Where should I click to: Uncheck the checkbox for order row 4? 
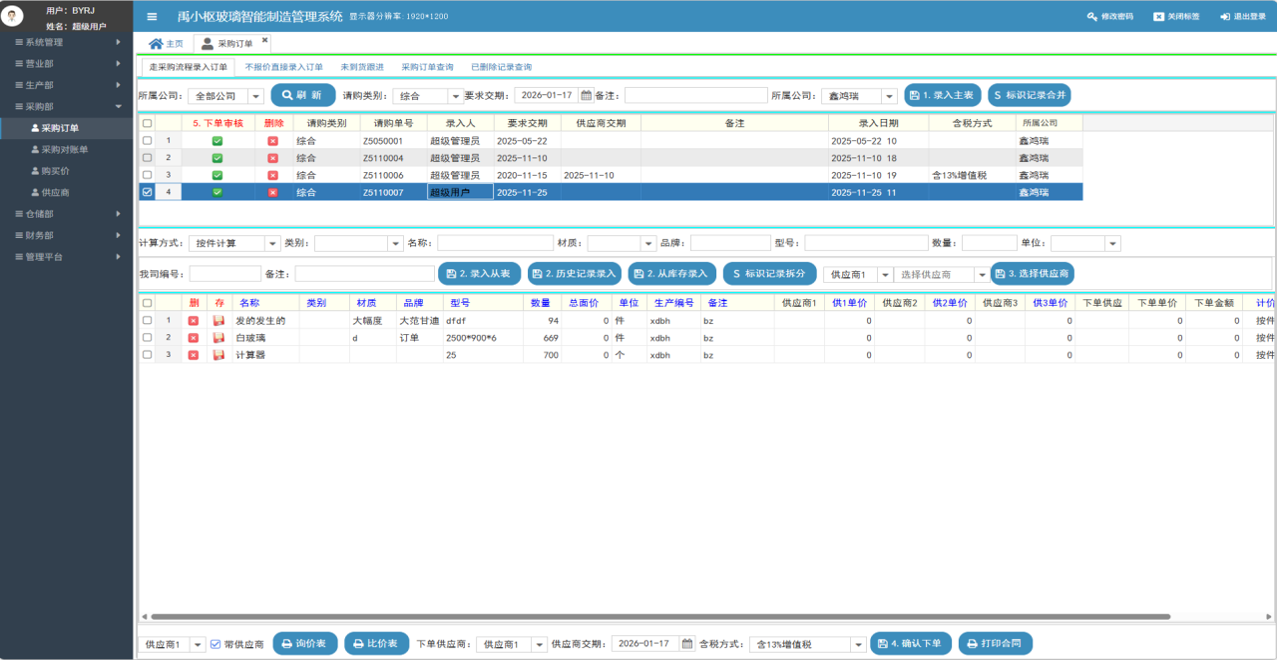tap(147, 192)
